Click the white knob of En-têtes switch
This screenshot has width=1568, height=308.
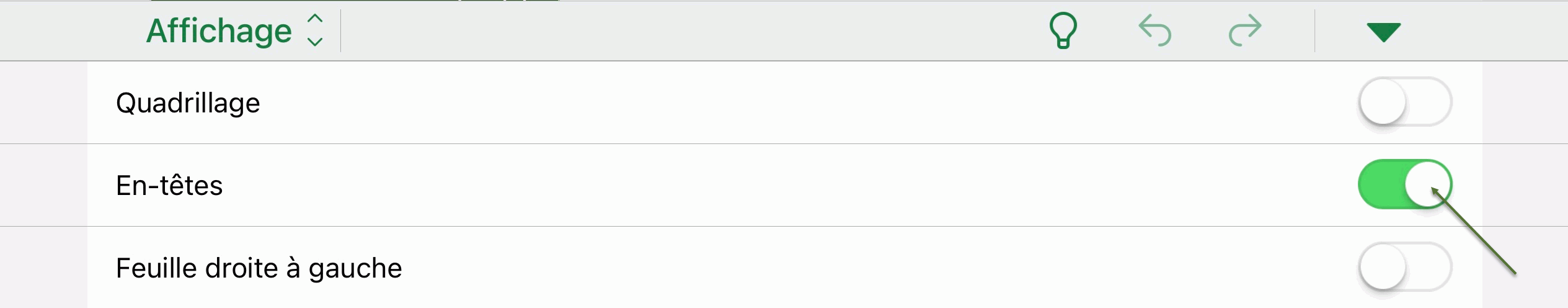coord(1427,184)
